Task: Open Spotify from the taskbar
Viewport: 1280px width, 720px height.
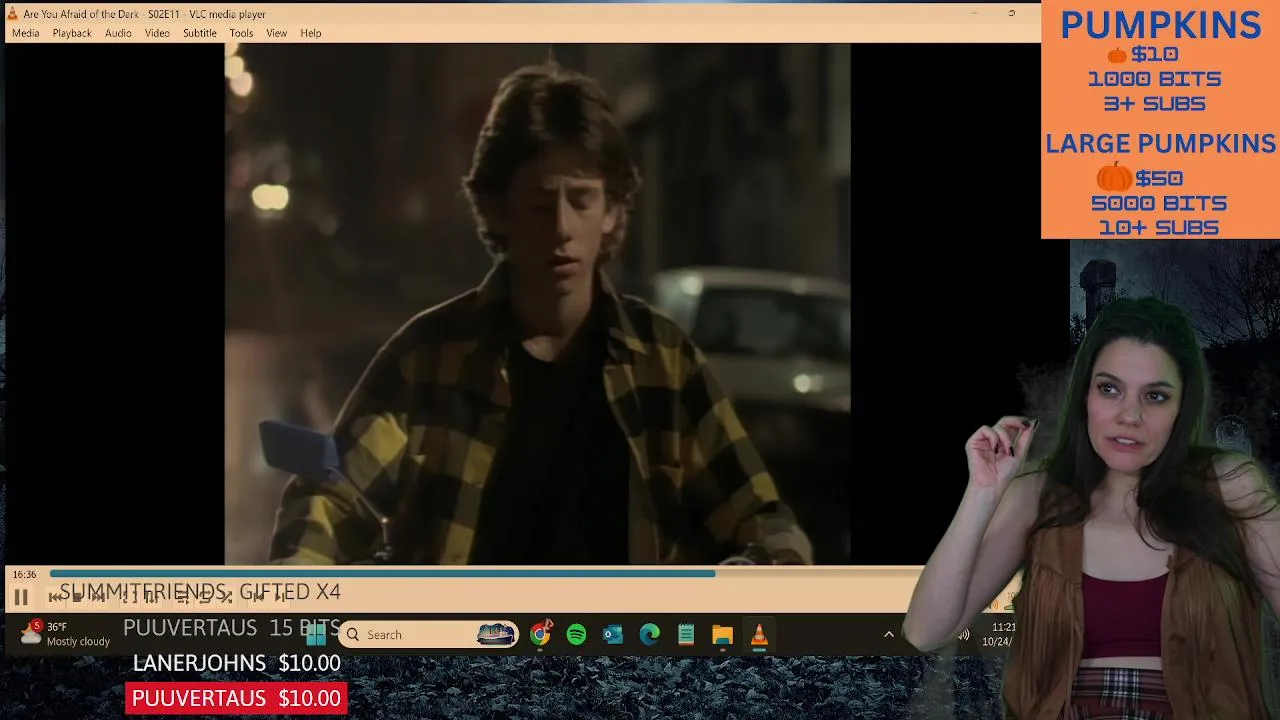Action: (576, 634)
